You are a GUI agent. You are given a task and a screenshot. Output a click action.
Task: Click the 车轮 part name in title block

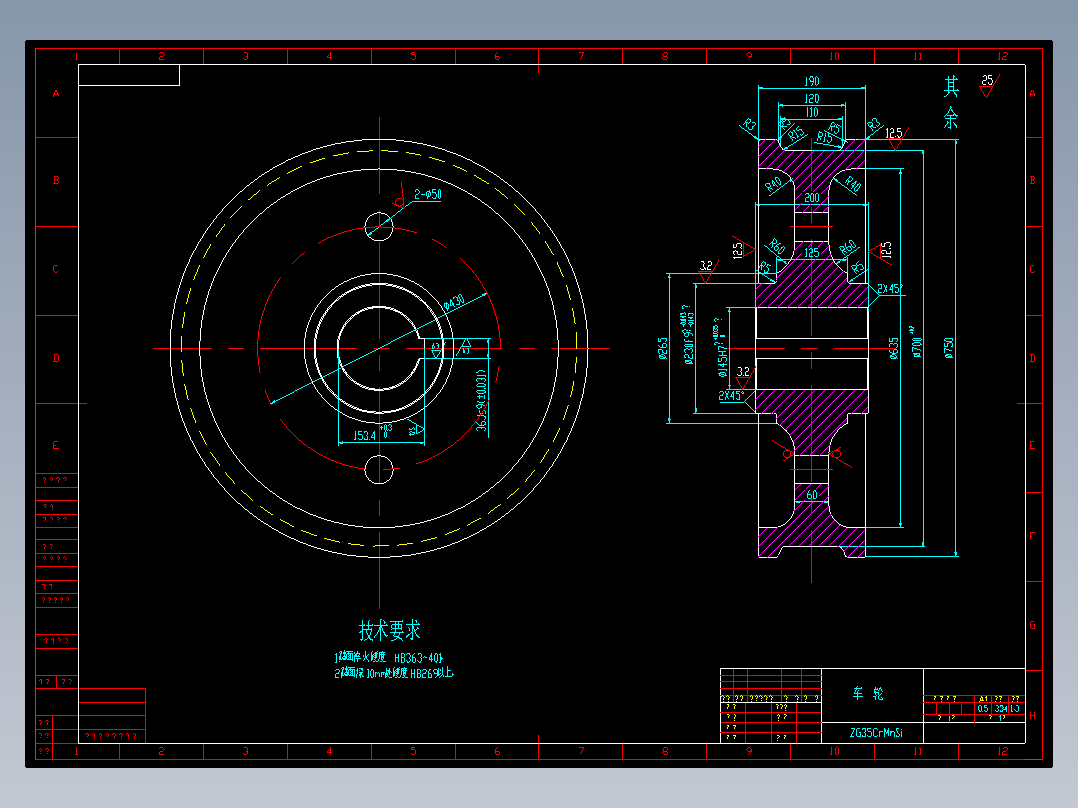coord(868,693)
